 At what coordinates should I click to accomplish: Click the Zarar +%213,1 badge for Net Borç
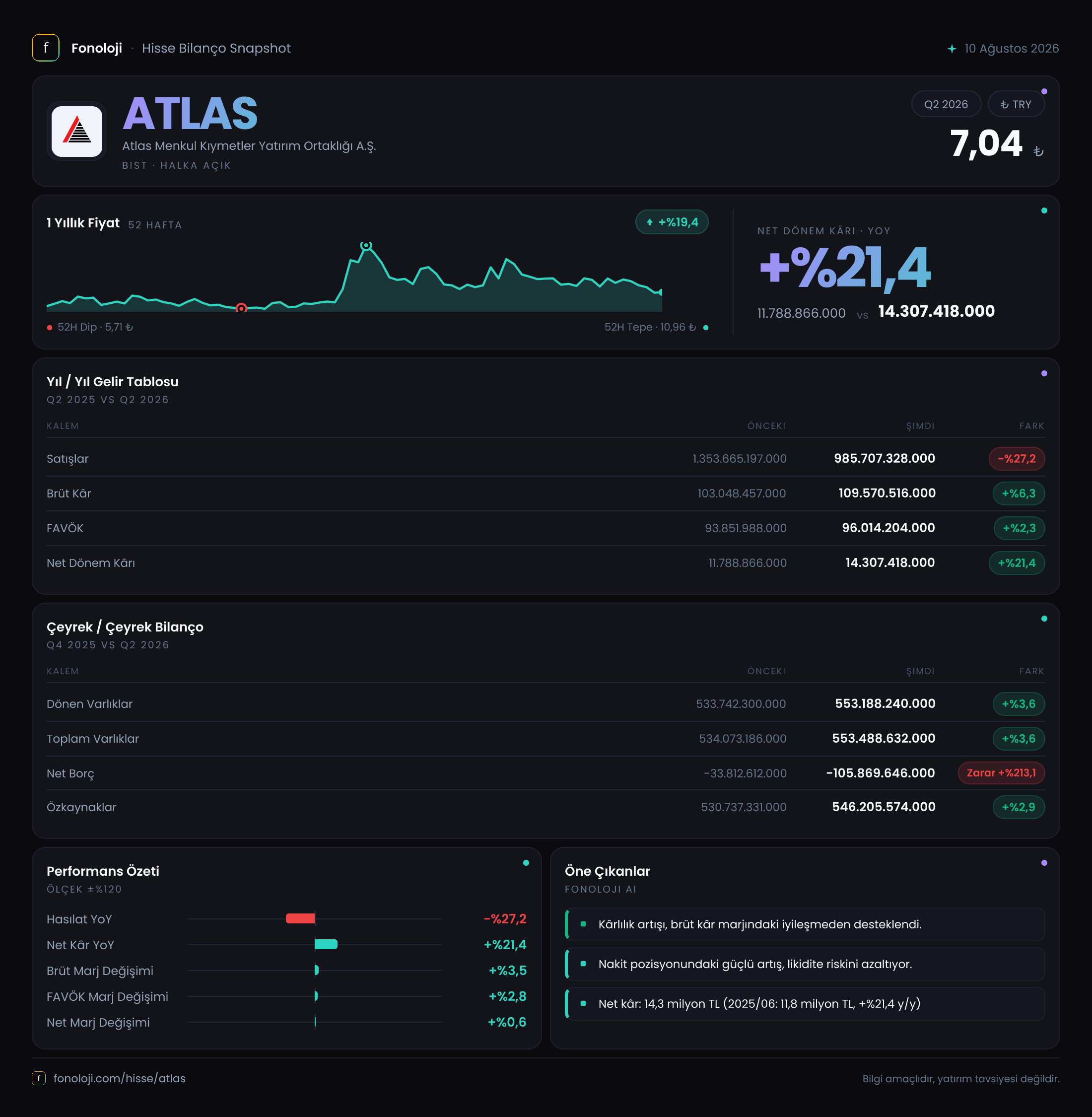[x=1001, y=773]
